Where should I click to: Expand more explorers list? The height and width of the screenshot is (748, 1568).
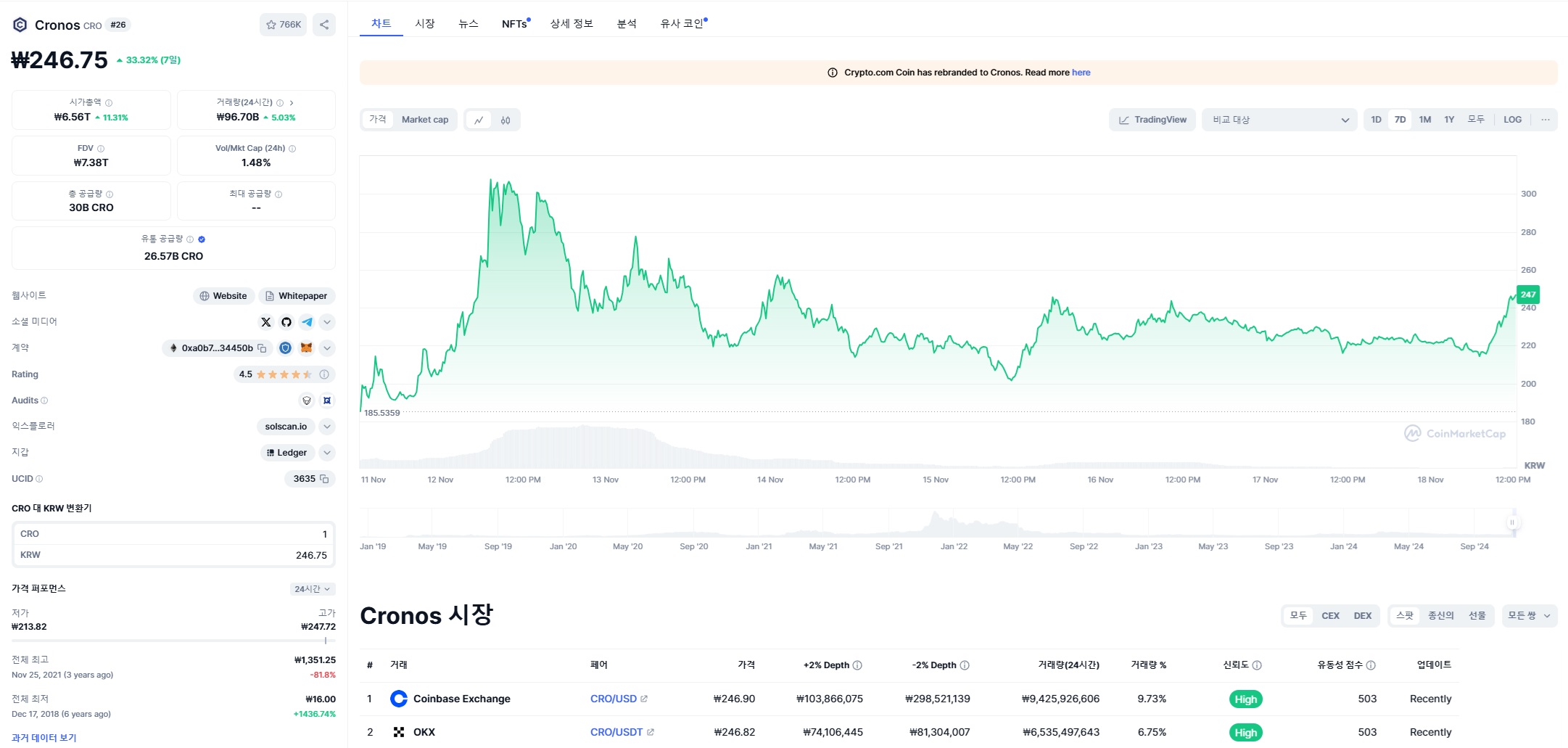coord(327,427)
